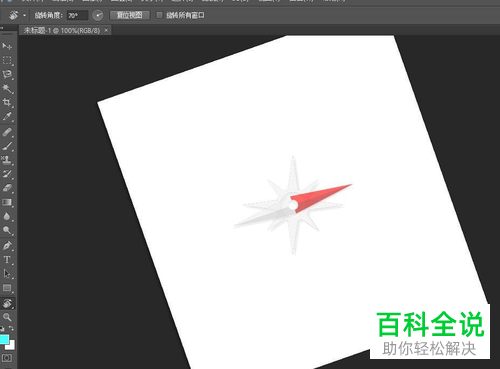Select the Eyedropper tool
Image resolution: width=500 pixels, height=369 pixels.
click(x=7, y=116)
